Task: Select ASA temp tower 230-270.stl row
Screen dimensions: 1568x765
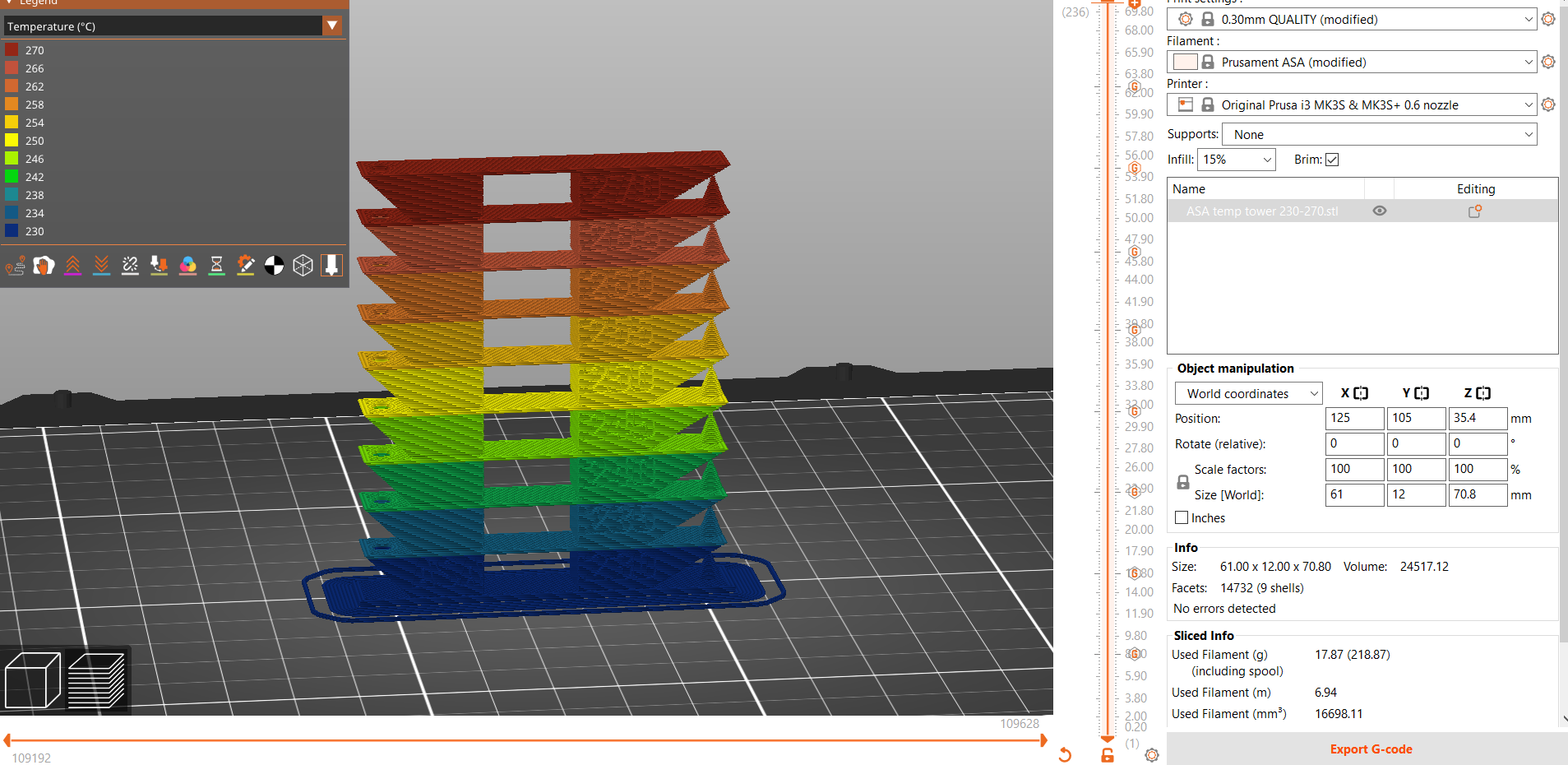Action: click(1362, 211)
